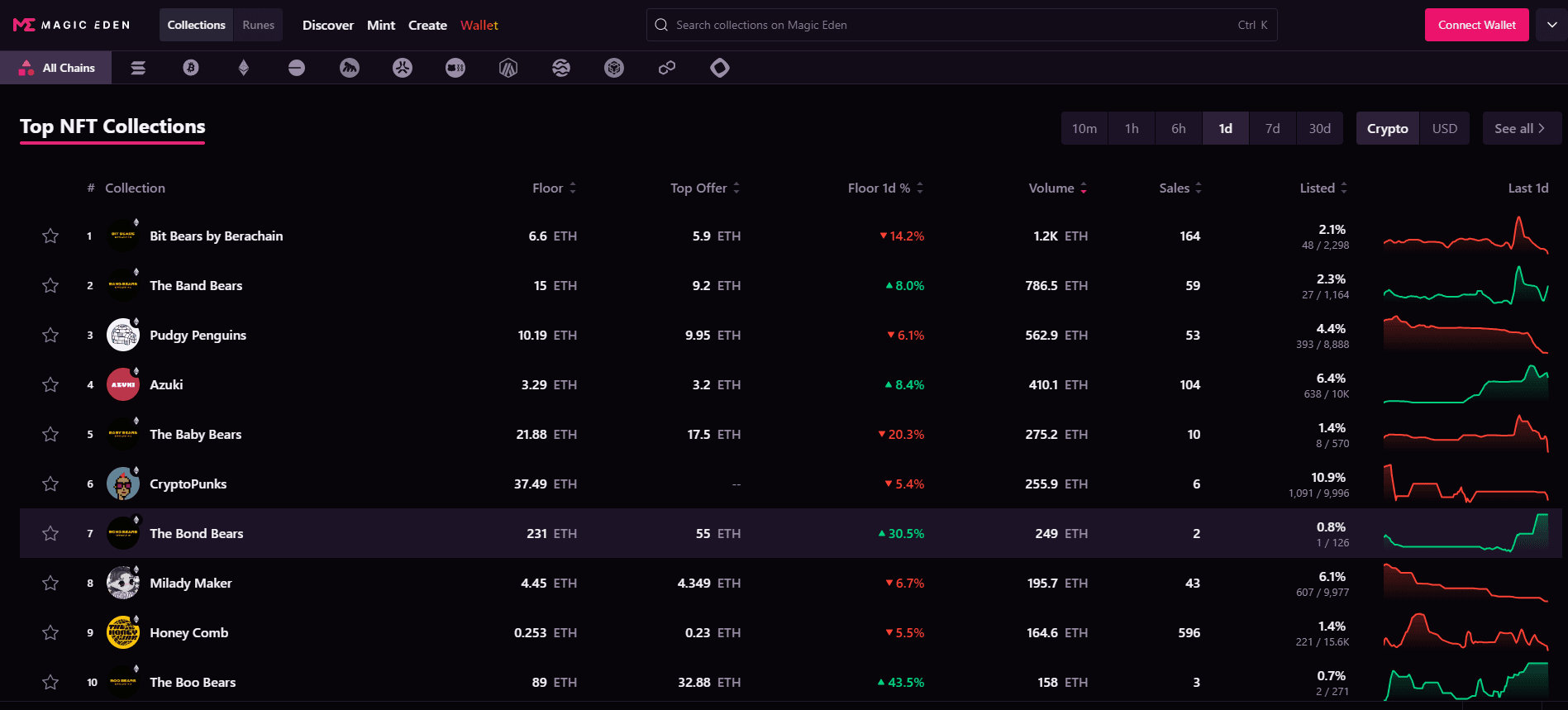Click the Connect Wallet button
1568x710 pixels.
point(1476,25)
